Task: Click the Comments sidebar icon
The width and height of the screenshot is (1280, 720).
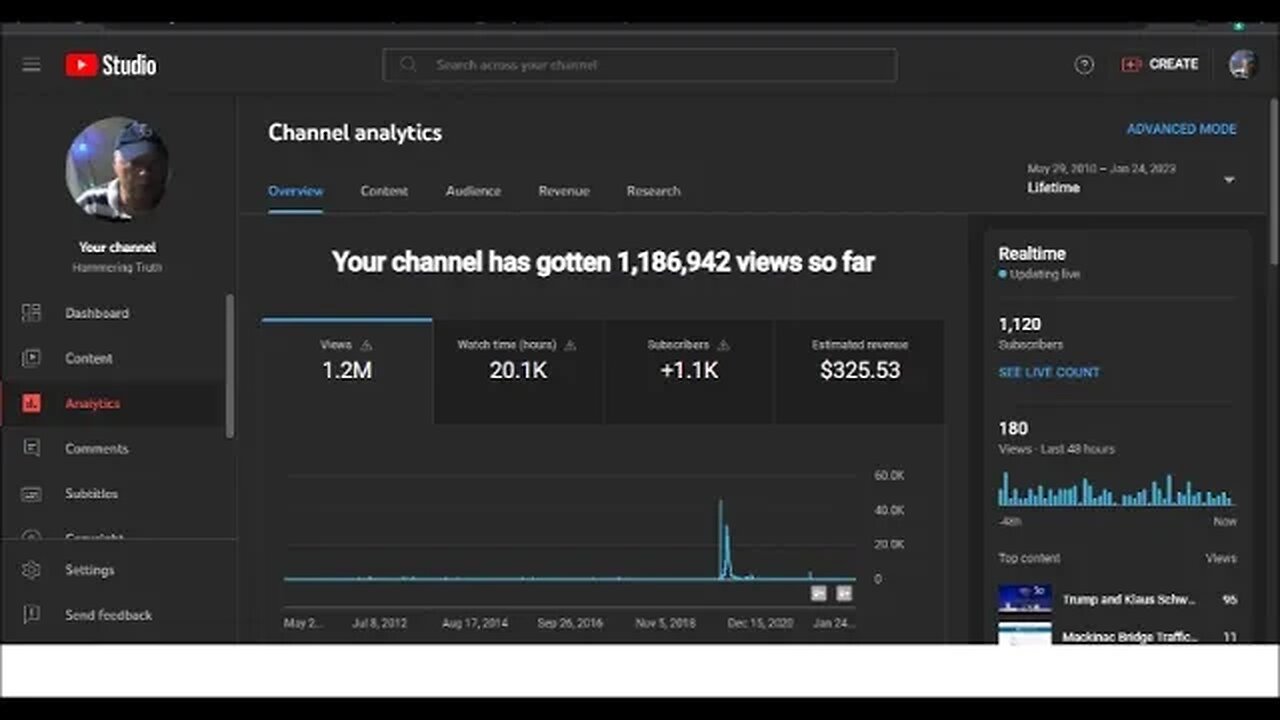Action: (x=31, y=449)
